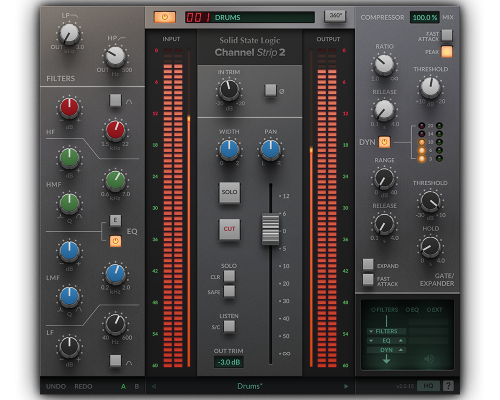500x400 pixels.
Task: Click the 001 track number display
Action: pyautogui.click(x=198, y=17)
